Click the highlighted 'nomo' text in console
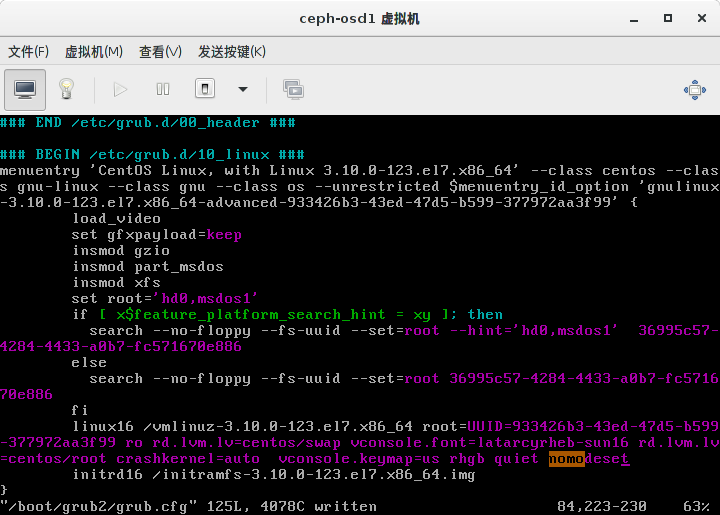 (x=567, y=459)
